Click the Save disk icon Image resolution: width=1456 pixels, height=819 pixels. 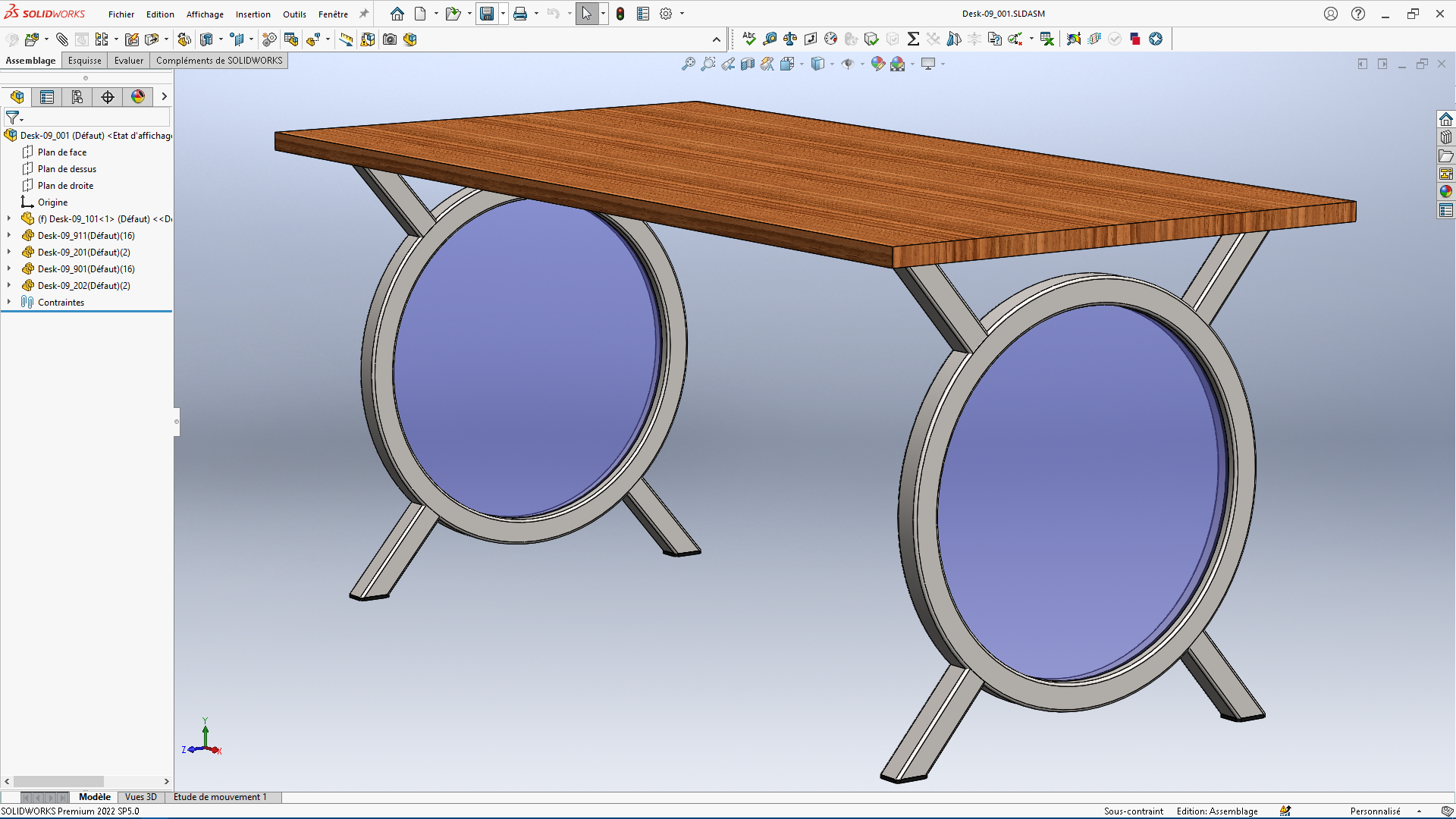pos(487,14)
